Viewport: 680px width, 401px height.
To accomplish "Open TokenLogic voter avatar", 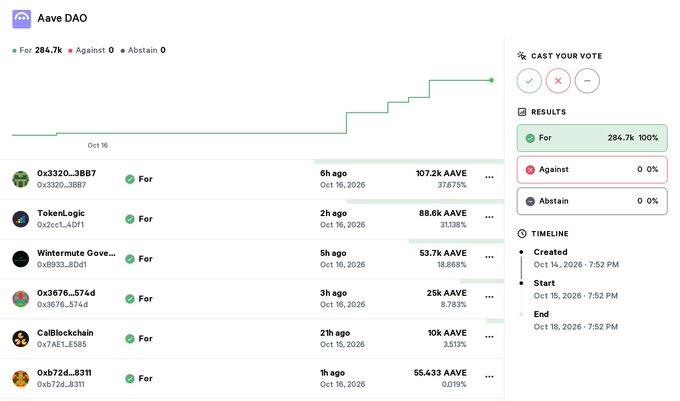I will click(x=20, y=219).
